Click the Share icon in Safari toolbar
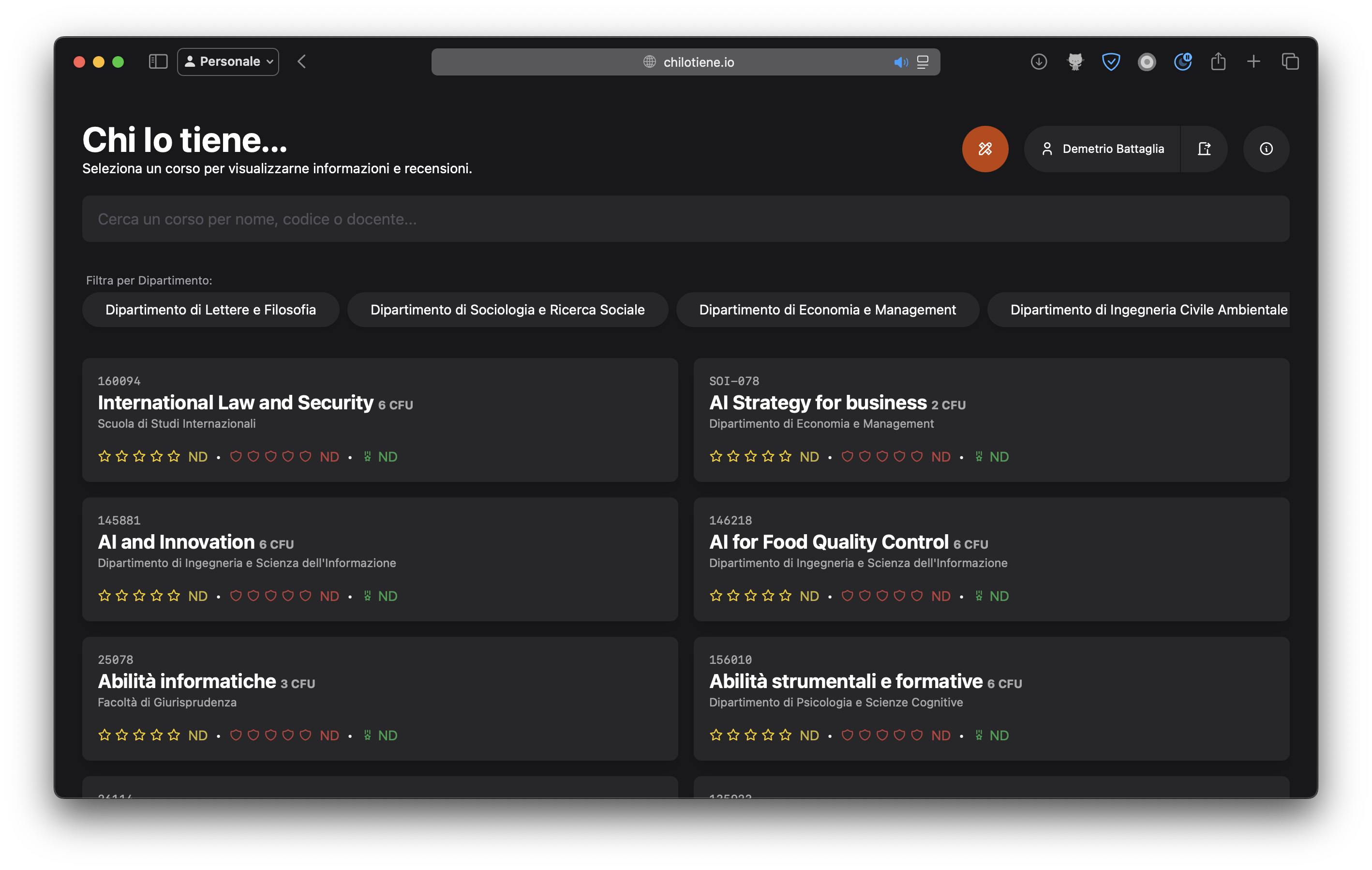The height and width of the screenshot is (870, 1372). (1218, 61)
